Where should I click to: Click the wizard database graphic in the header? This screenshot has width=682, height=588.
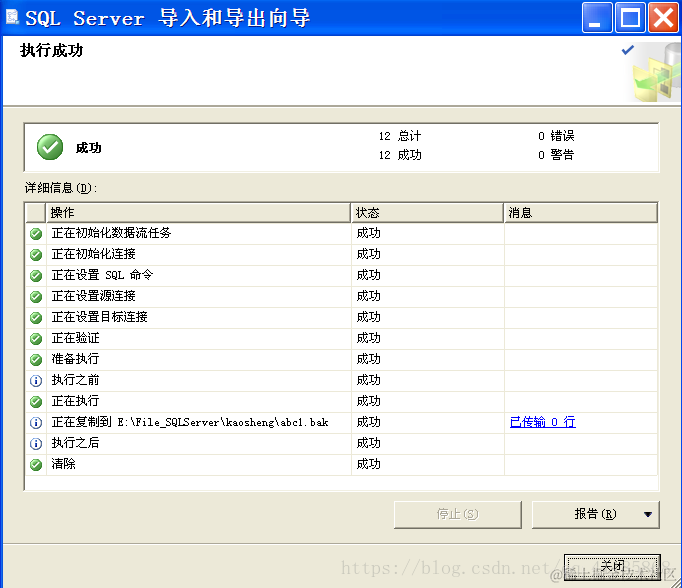pyautogui.click(x=656, y=72)
